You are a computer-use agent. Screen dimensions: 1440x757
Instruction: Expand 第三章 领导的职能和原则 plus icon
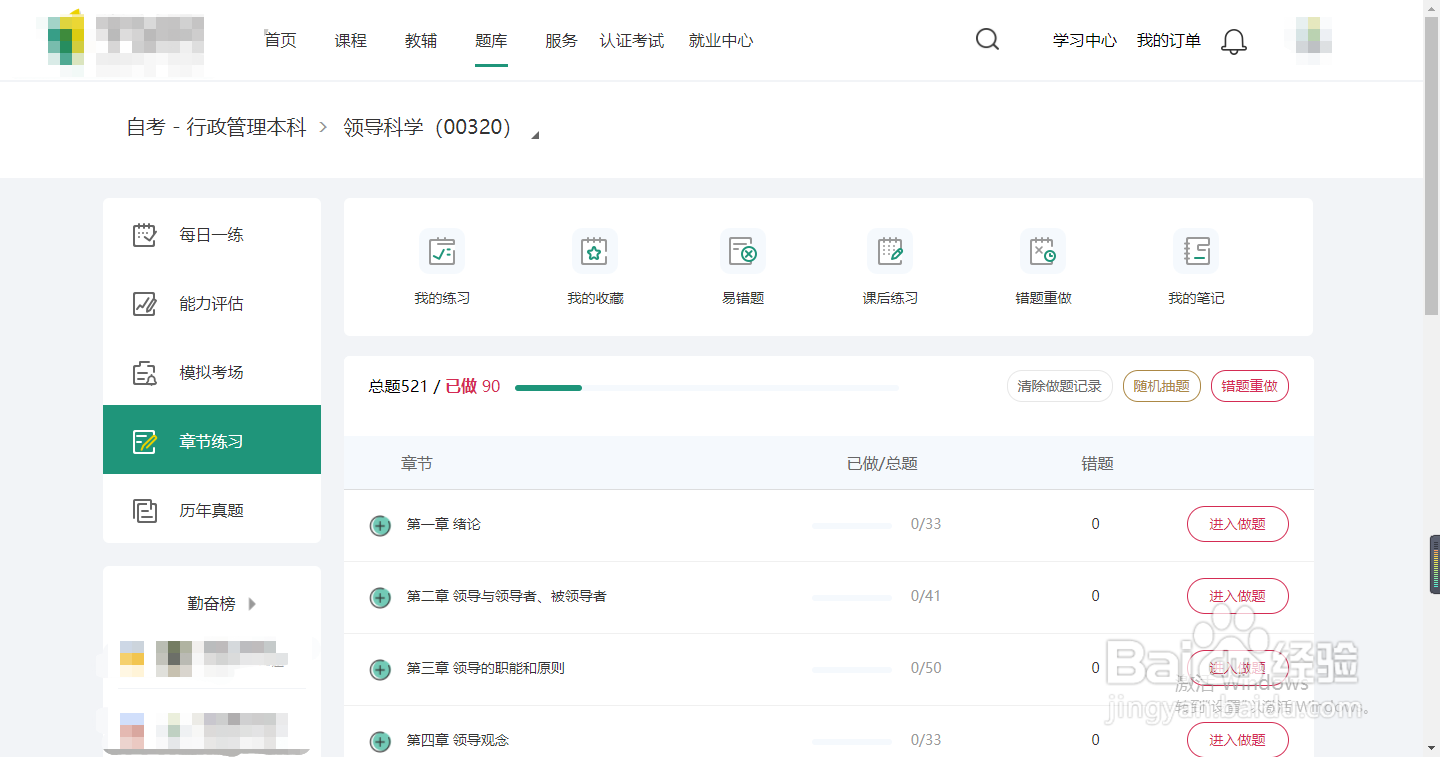380,669
